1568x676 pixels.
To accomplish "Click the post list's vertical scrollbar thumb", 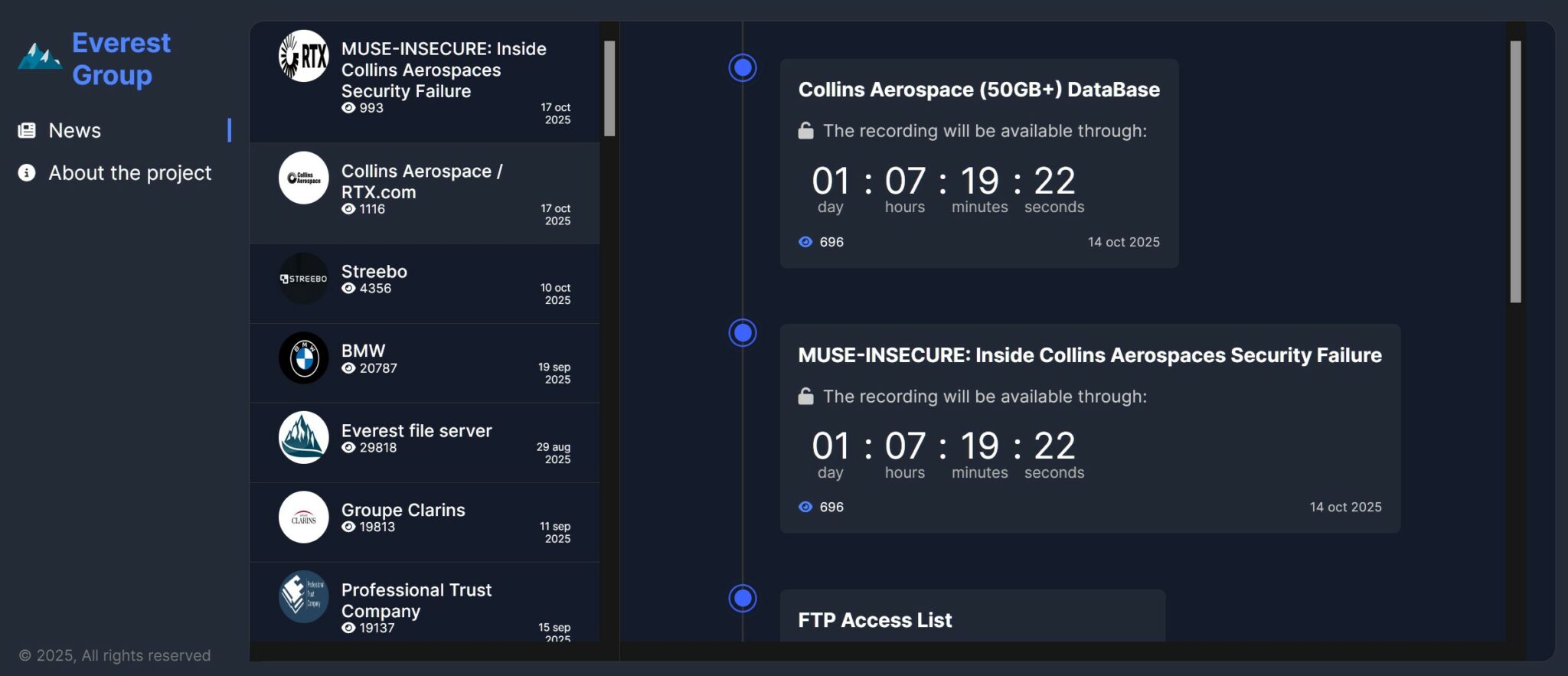I will coord(609,88).
